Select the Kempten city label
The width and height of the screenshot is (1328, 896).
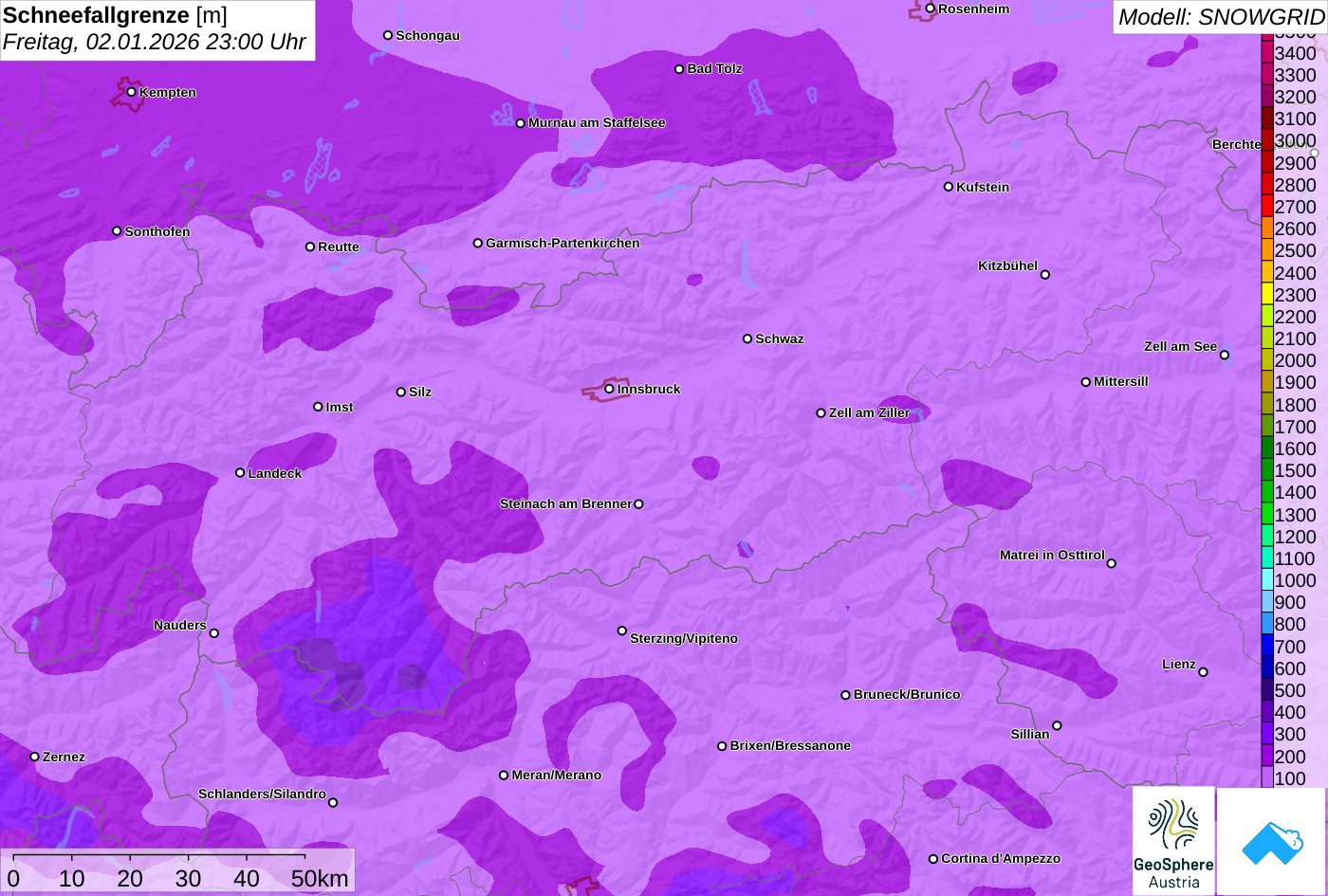[x=168, y=92]
